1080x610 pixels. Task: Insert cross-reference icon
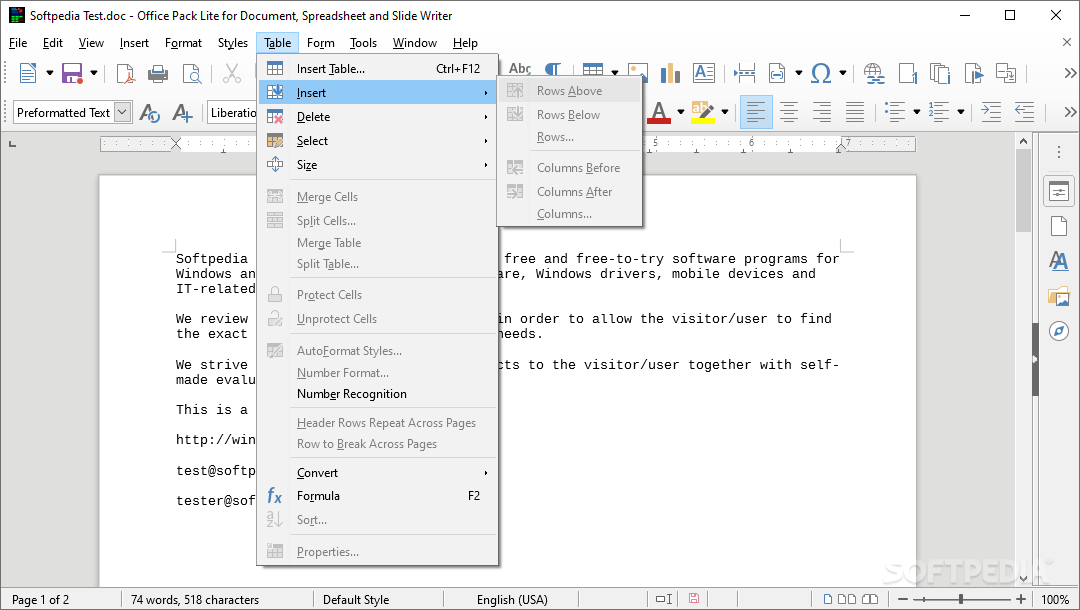[1006, 73]
